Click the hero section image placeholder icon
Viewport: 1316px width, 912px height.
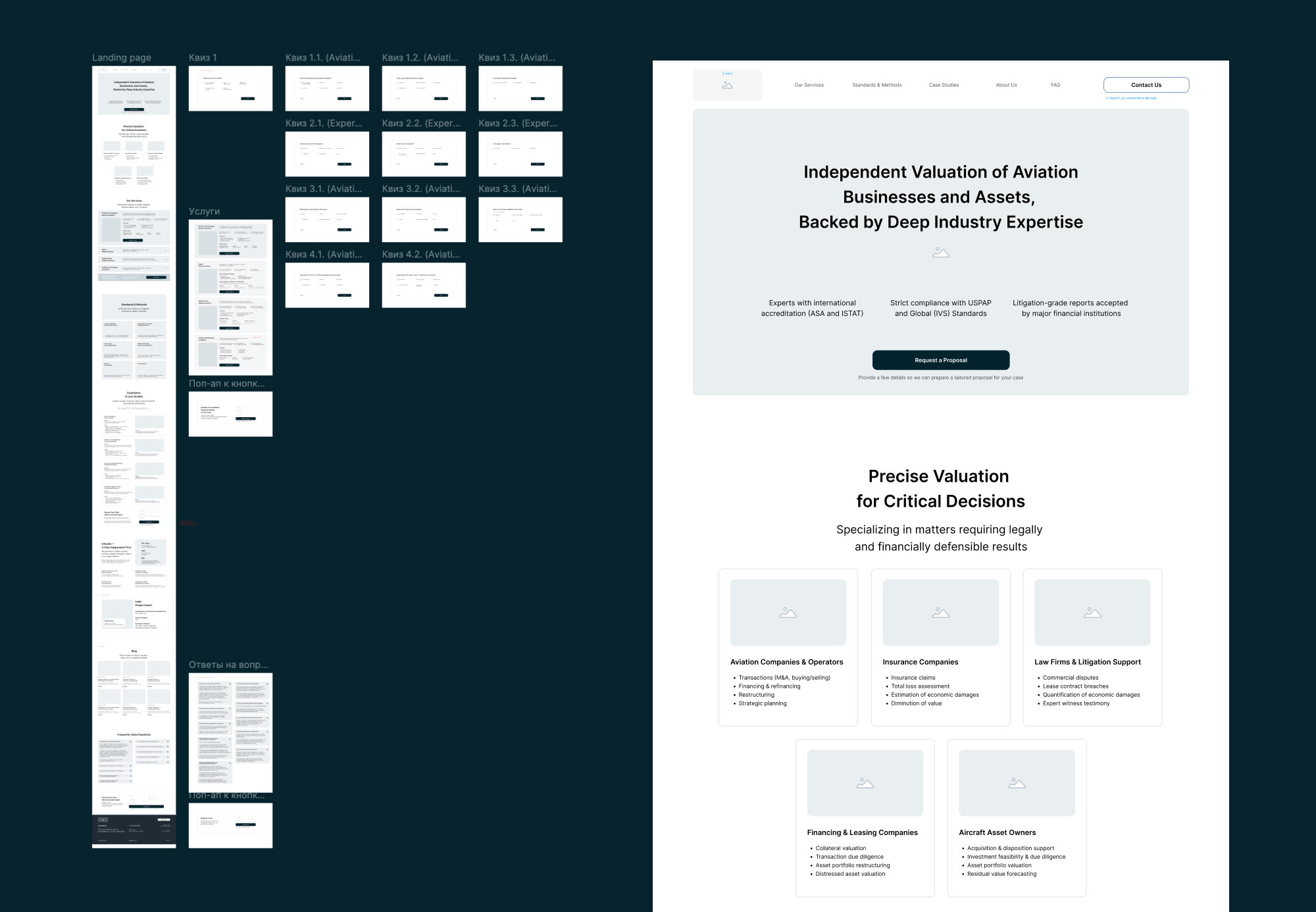pos(940,253)
